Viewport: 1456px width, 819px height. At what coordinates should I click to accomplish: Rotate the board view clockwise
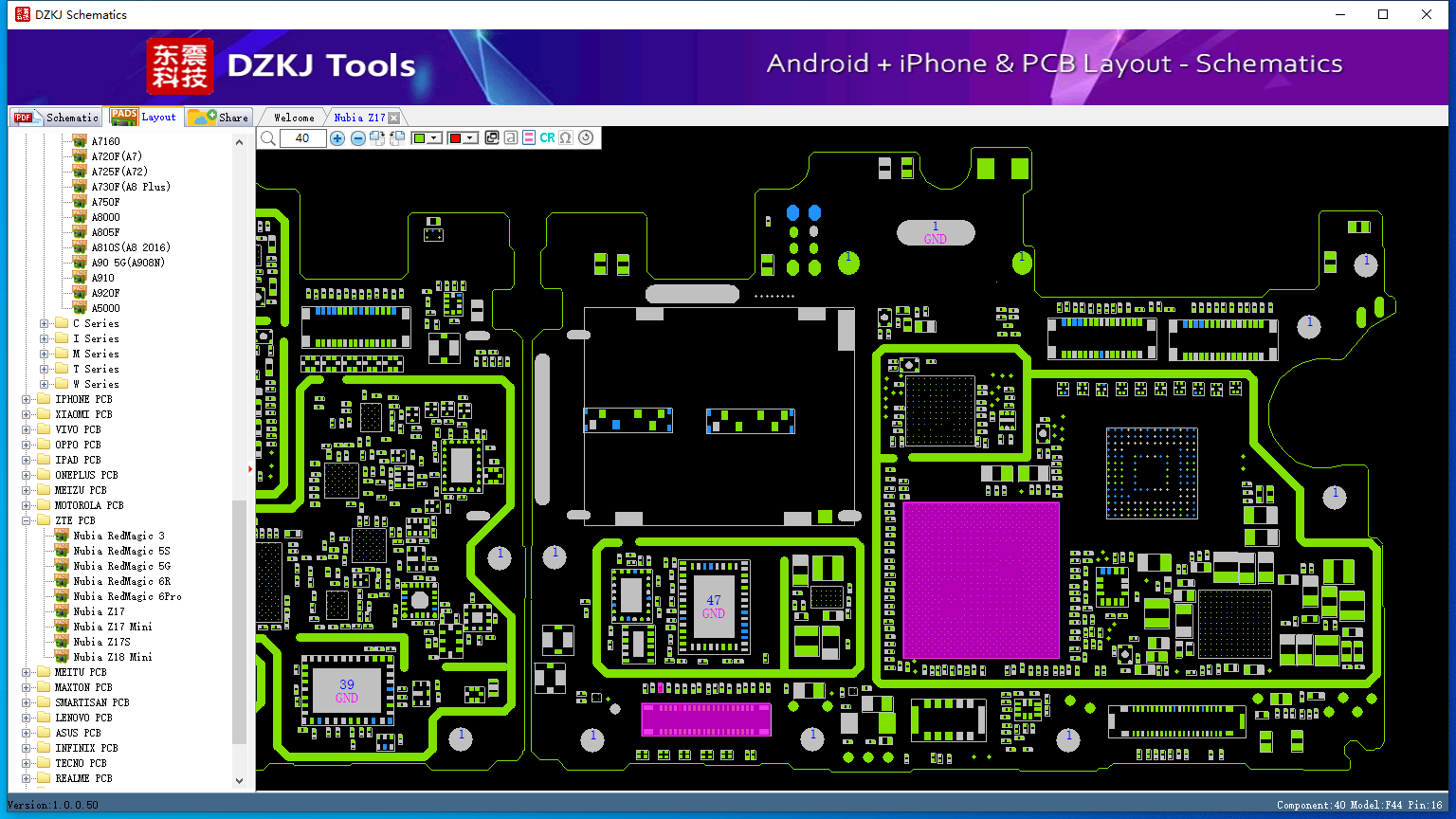coord(377,138)
